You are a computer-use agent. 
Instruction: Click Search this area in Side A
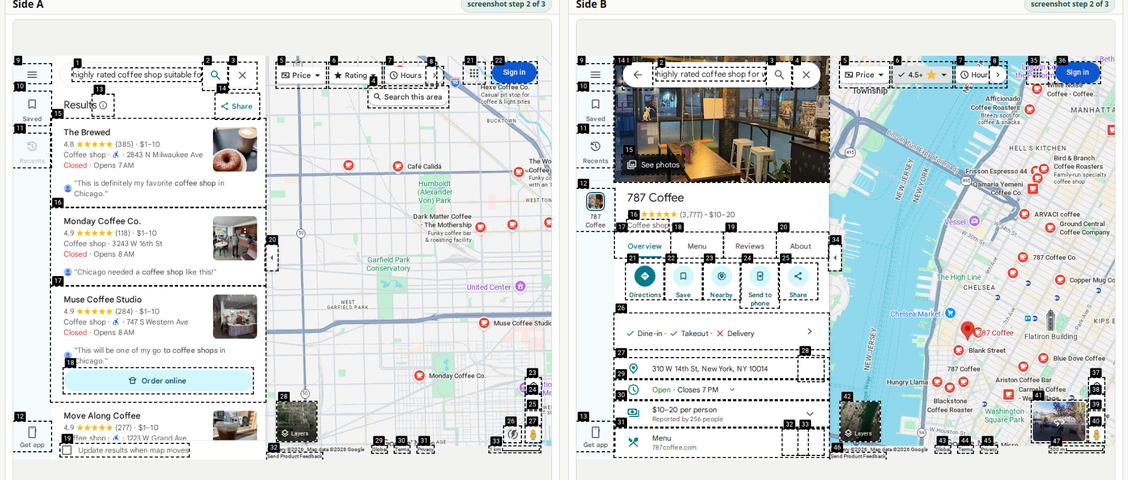click(x=409, y=96)
